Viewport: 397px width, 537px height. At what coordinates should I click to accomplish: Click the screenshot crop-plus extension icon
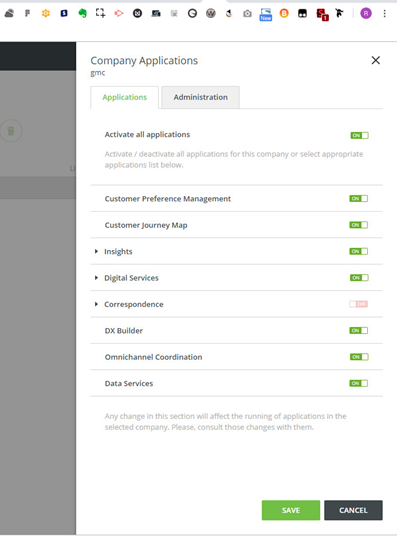[100, 13]
